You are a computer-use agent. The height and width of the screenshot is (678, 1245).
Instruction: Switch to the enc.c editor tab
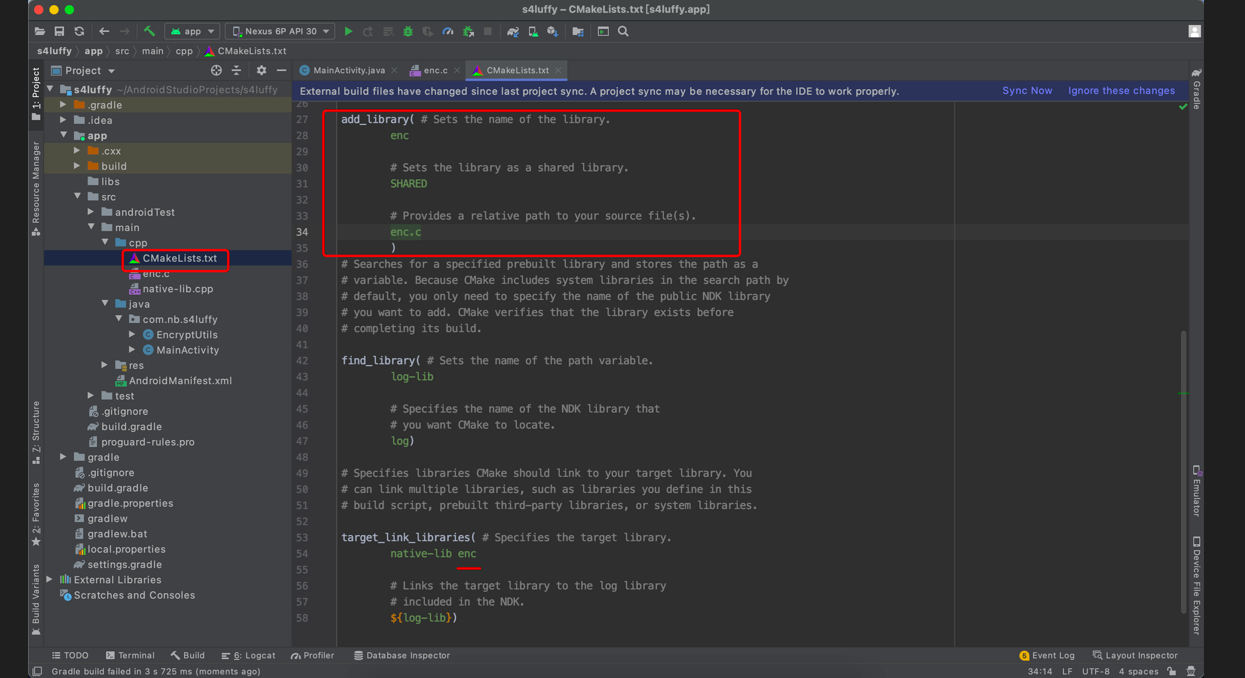tap(435, 71)
